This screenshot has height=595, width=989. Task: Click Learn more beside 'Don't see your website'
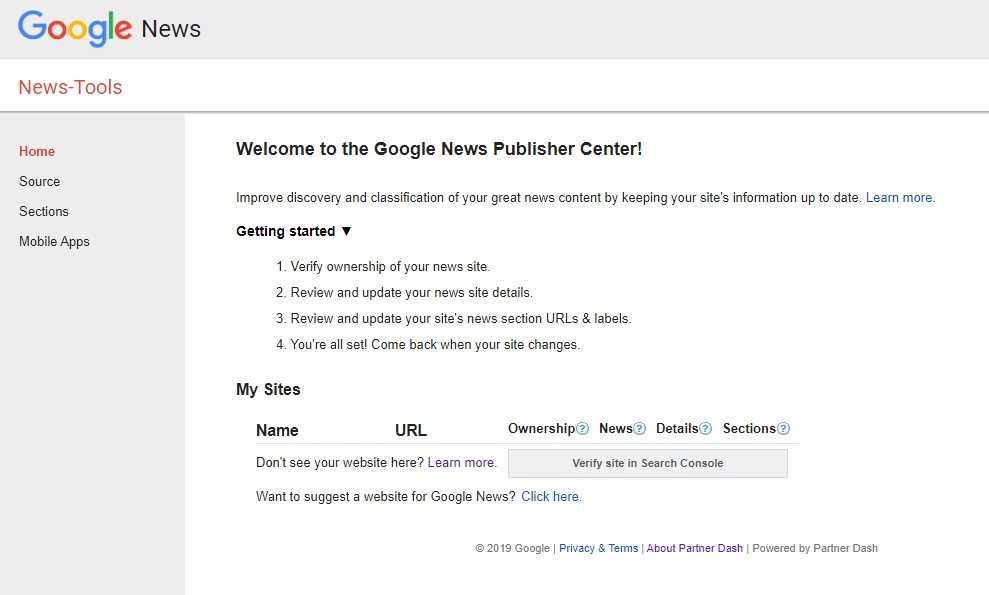[460, 463]
